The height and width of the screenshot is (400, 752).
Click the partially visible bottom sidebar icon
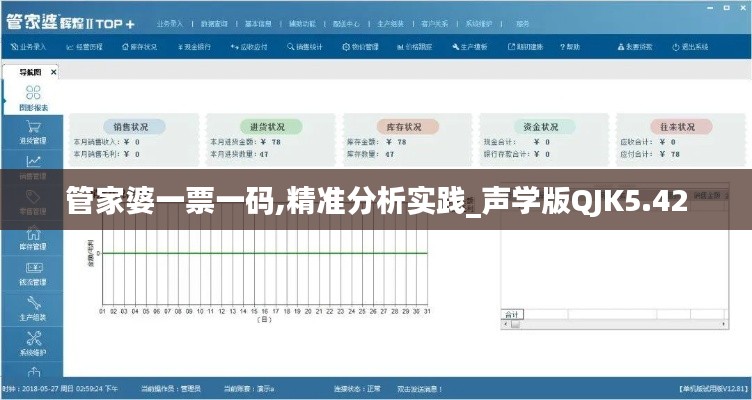33,371
